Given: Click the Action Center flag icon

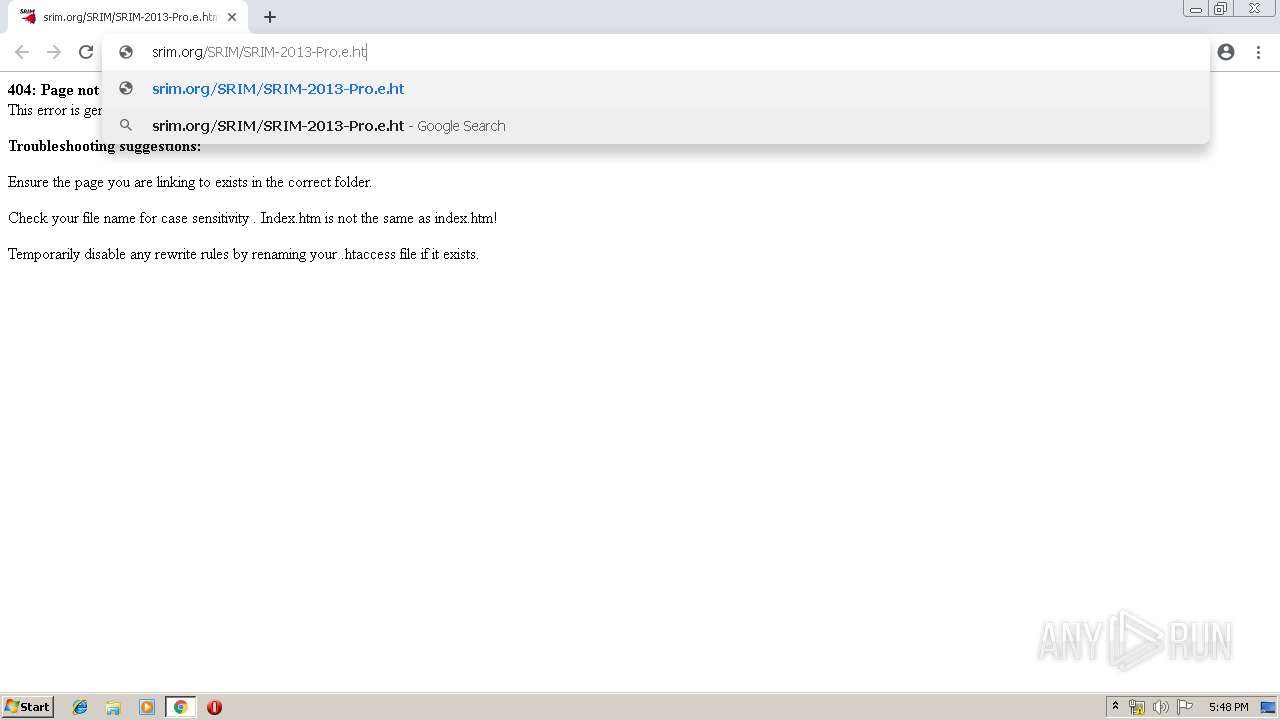Looking at the screenshot, I should pyautogui.click(x=1185, y=707).
